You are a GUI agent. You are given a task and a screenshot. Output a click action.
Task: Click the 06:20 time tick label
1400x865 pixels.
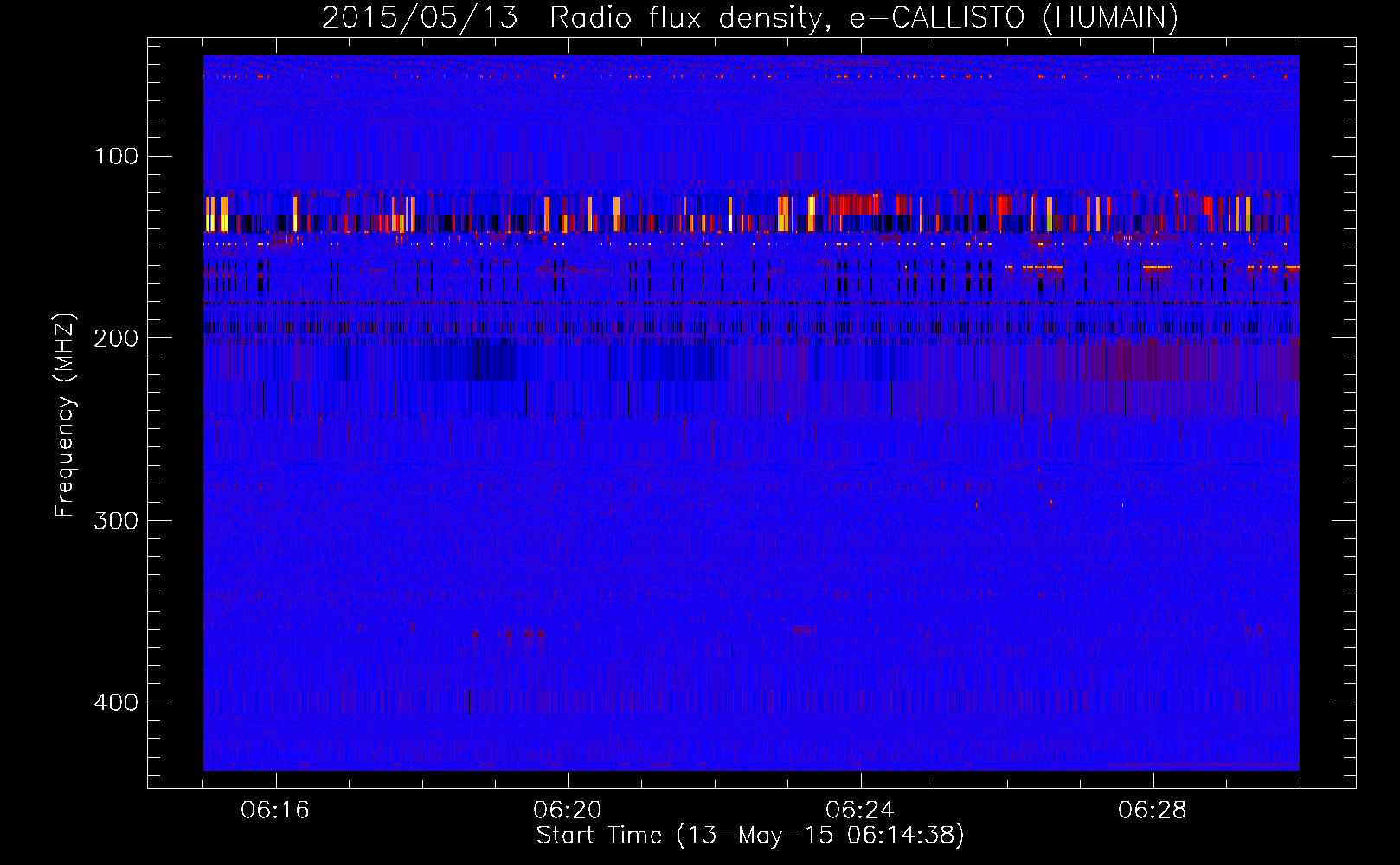(x=568, y=811)
